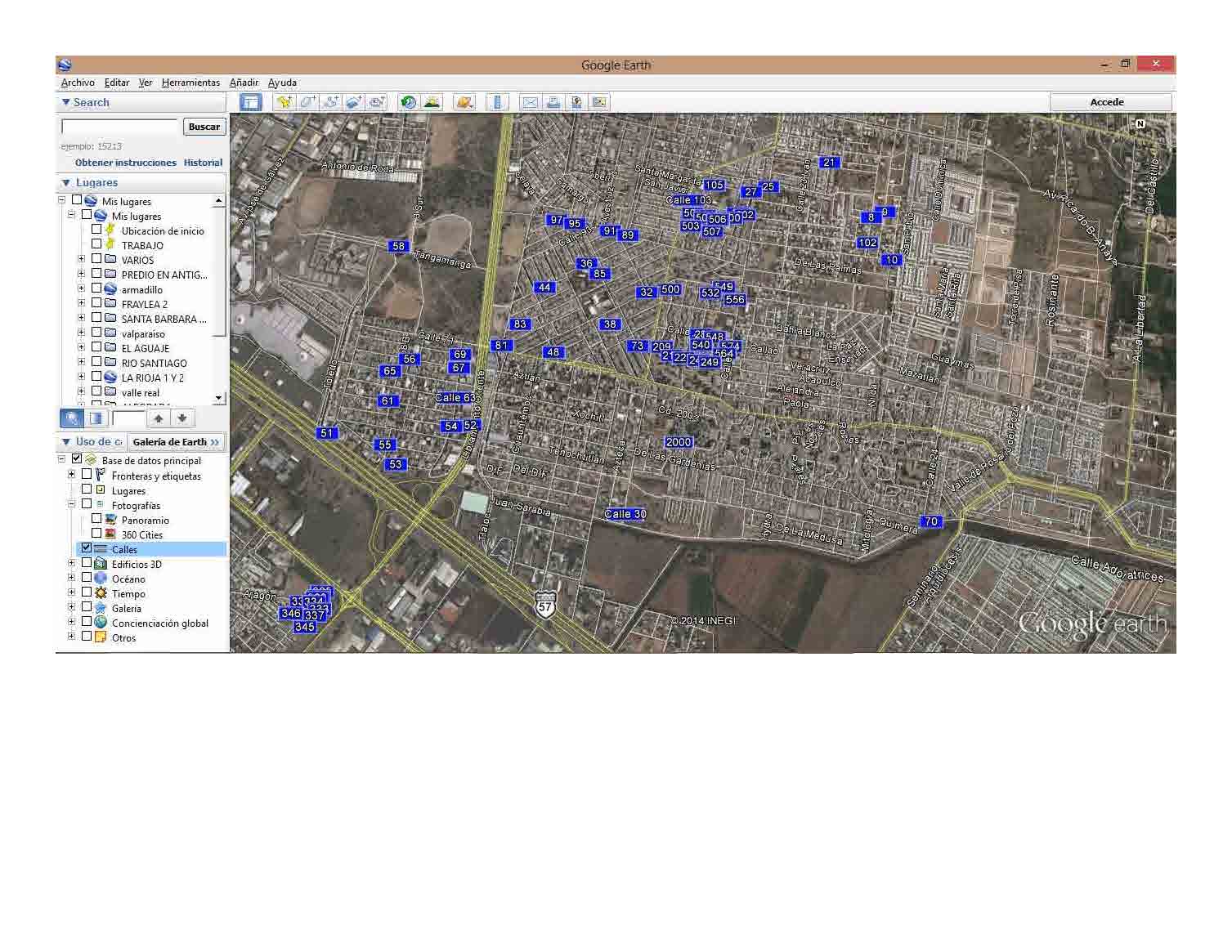Click the Route 57 highway shield on map
1232x952 pixels.
coord(545,605)
